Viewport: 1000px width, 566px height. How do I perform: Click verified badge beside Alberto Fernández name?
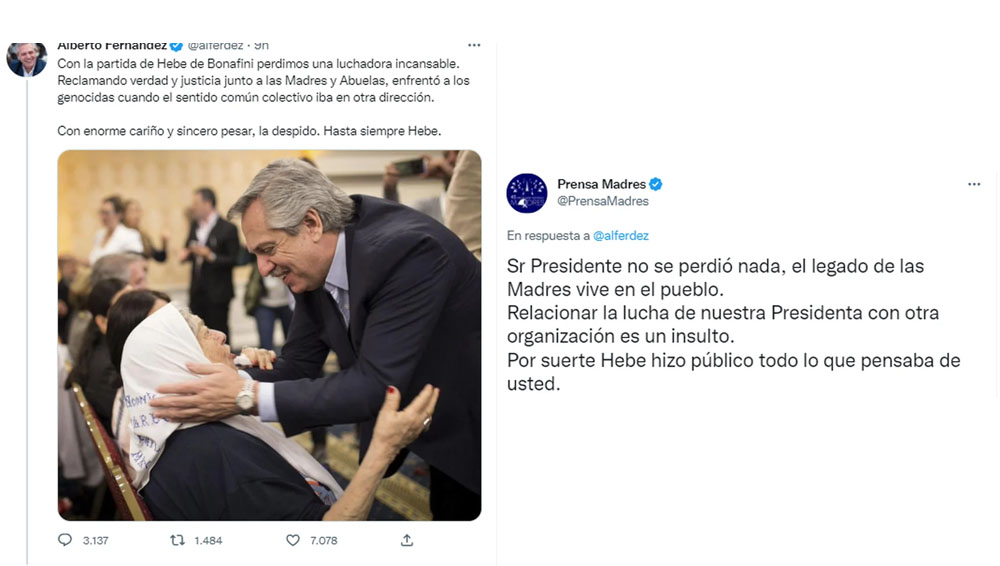tap(177, 46)
